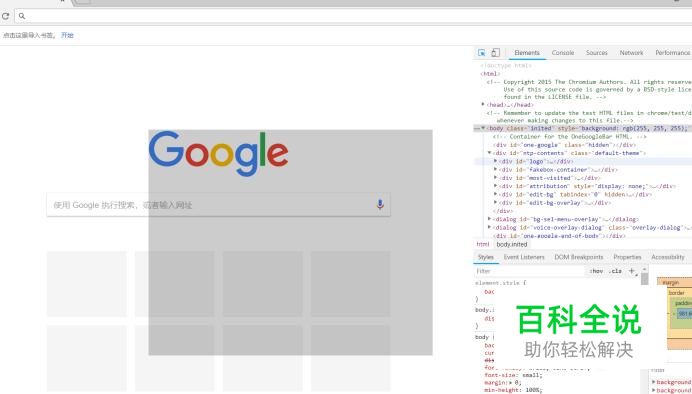
Task: Select the one-google div line in DOM tree
Action: [x=565, y=145]
